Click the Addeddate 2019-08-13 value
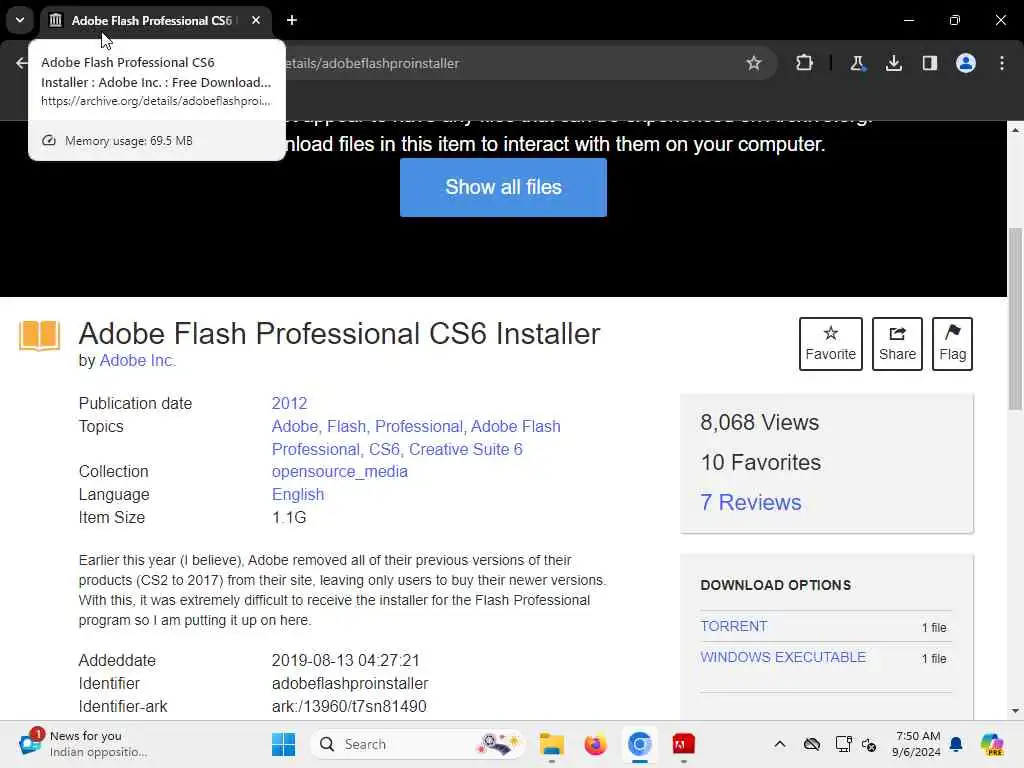This screenshot has height=768, width=1024. pyautogui.click(x=345, y=660)
